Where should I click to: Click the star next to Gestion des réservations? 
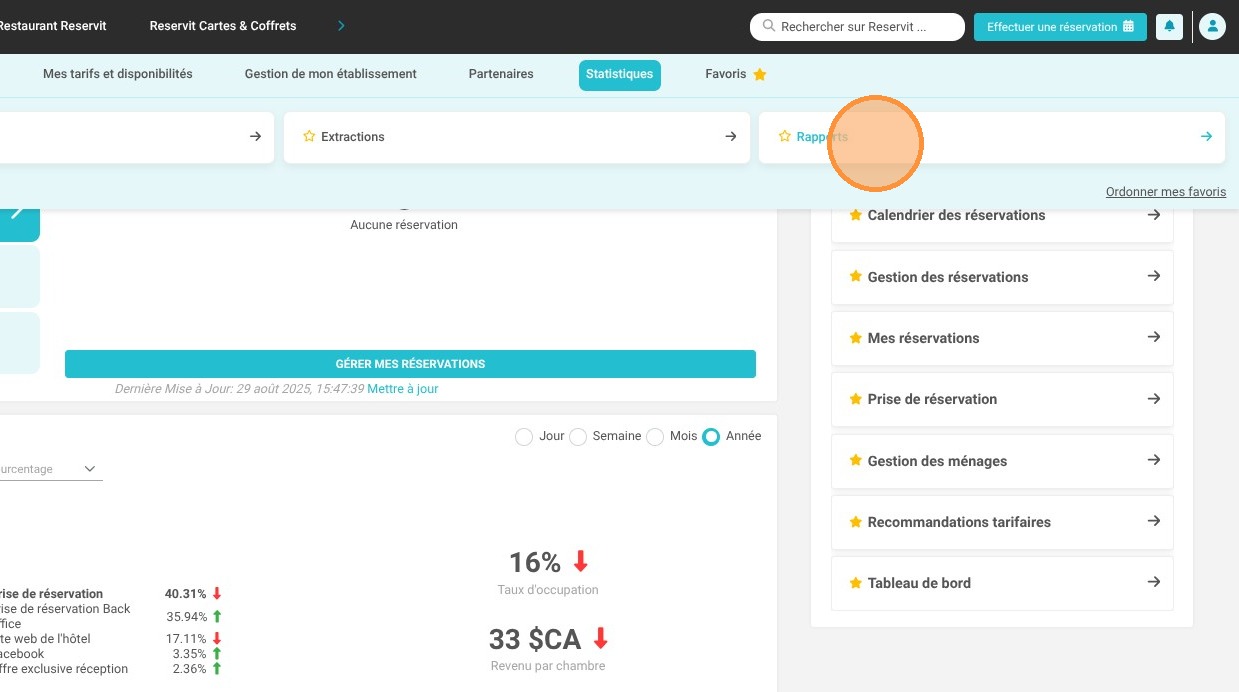pos(855,277)
